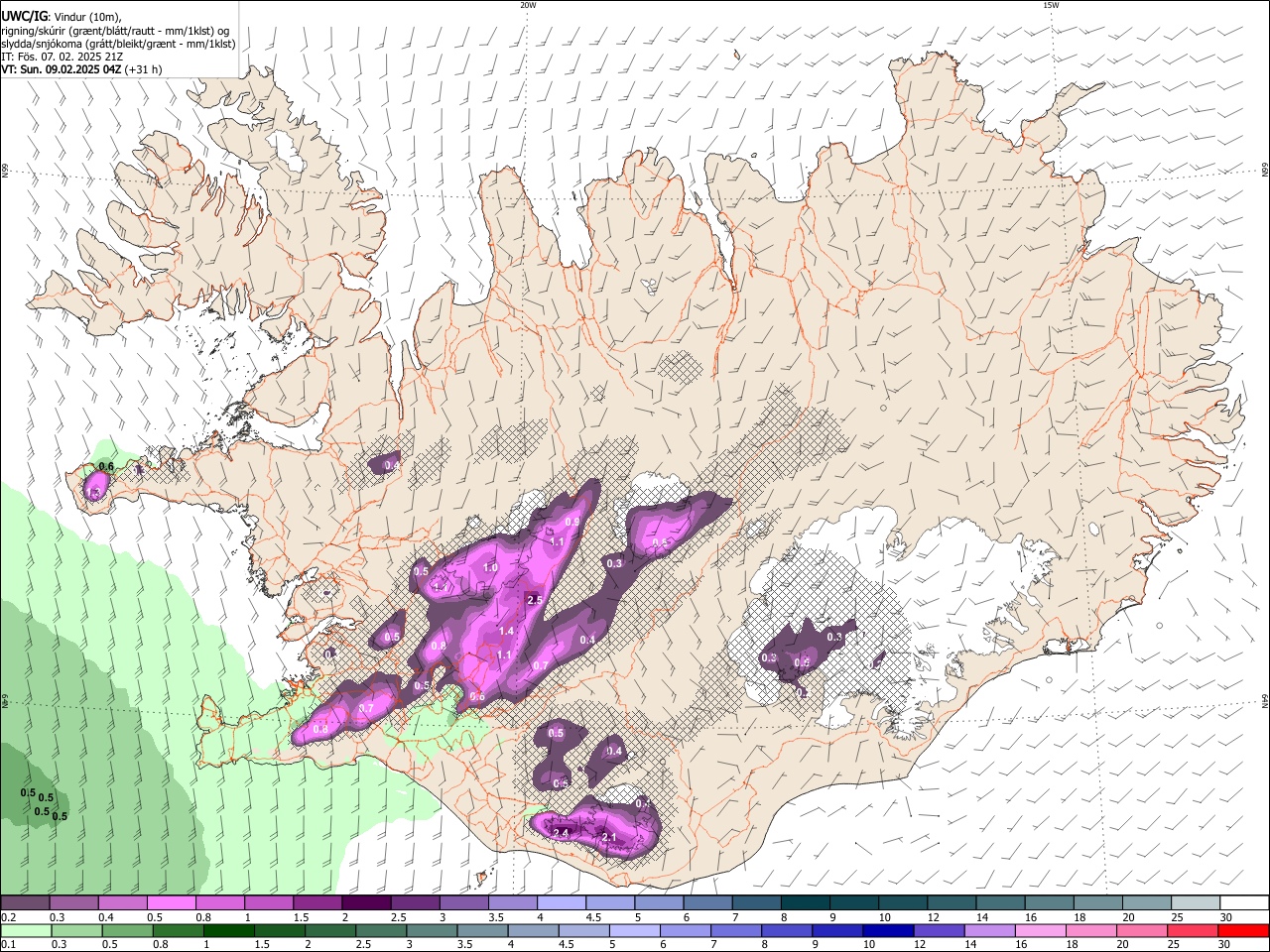This screenshot has height=952, width=1270.
Task: Click the 'UWC/IG: Vindur (10m)' title line
Action: (x=61, y=16)
